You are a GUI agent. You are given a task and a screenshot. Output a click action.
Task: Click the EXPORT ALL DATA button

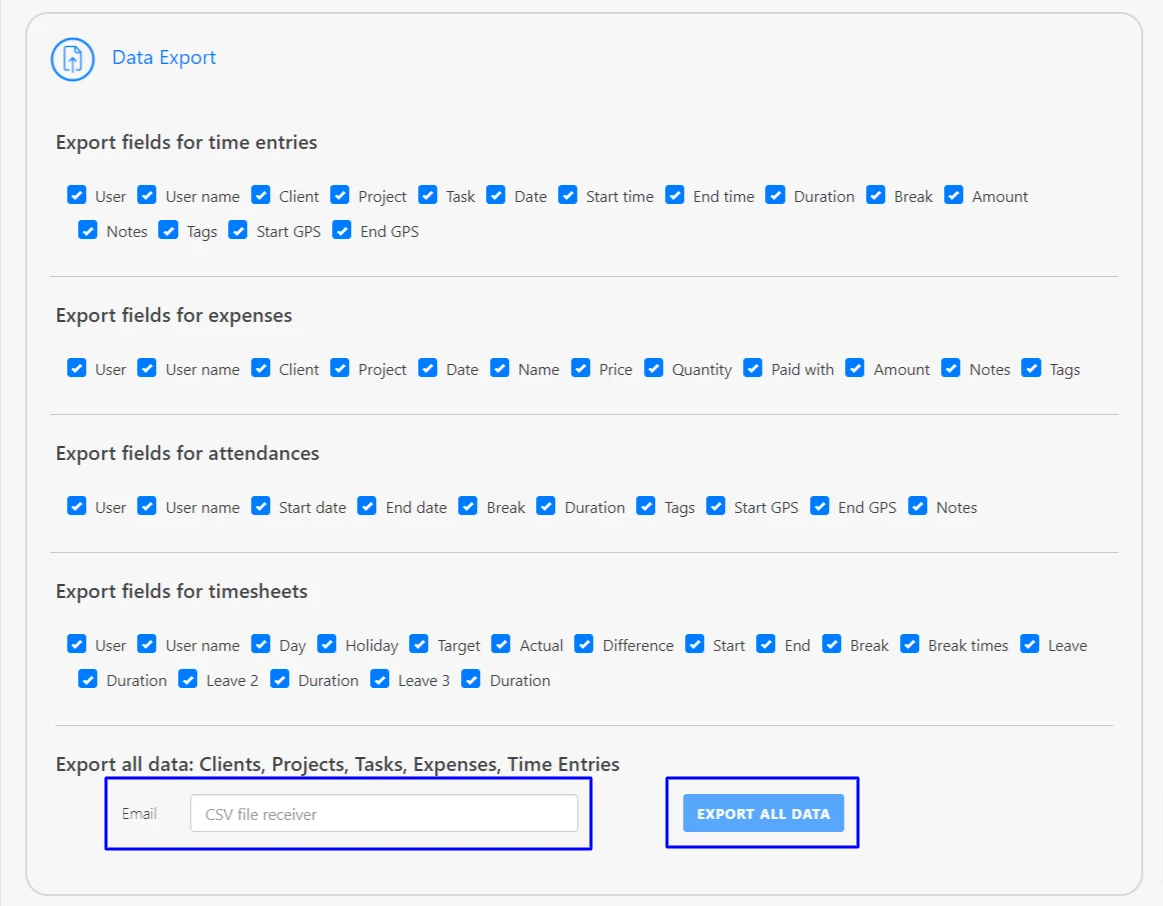click(762, 813)
